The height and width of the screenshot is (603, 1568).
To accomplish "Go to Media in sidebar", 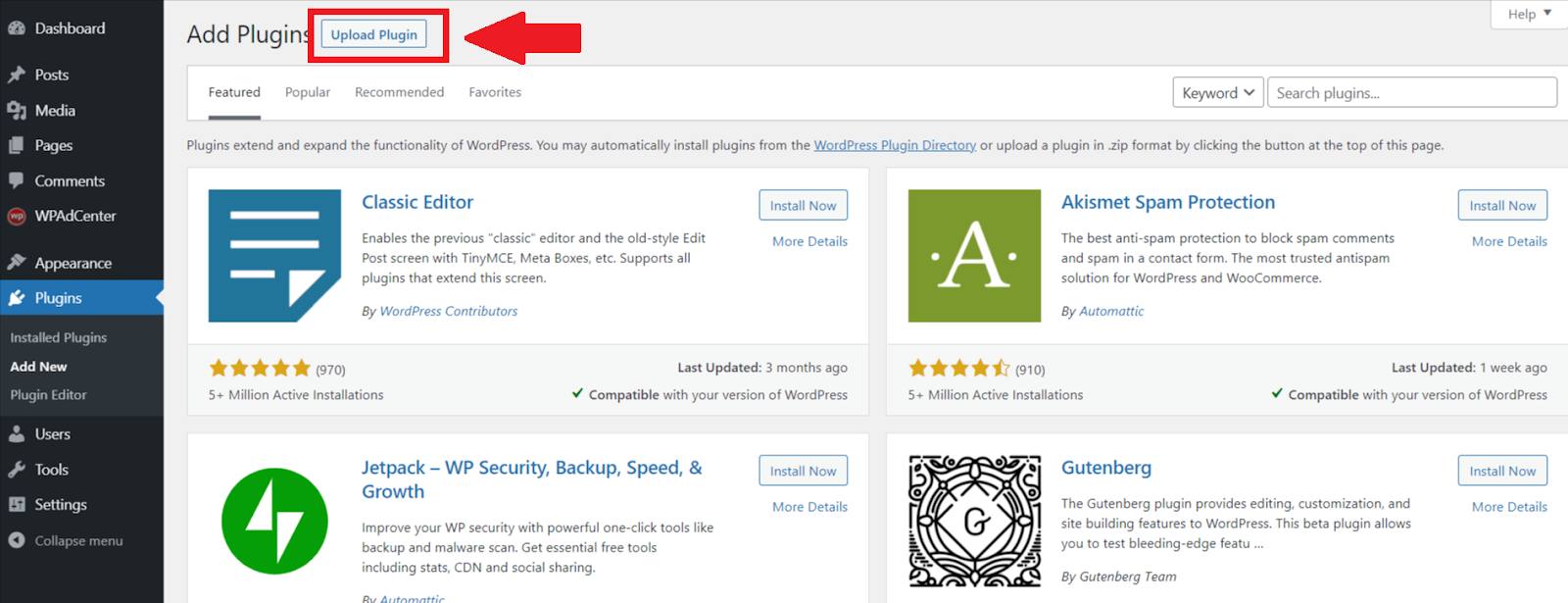I will coord(55,111).
